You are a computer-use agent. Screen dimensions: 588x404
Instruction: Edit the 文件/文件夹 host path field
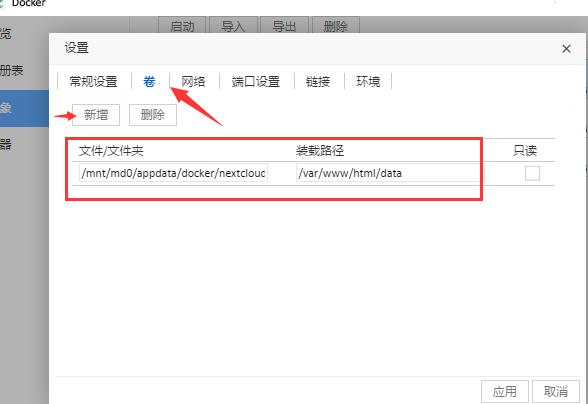[x=174, y=173]
